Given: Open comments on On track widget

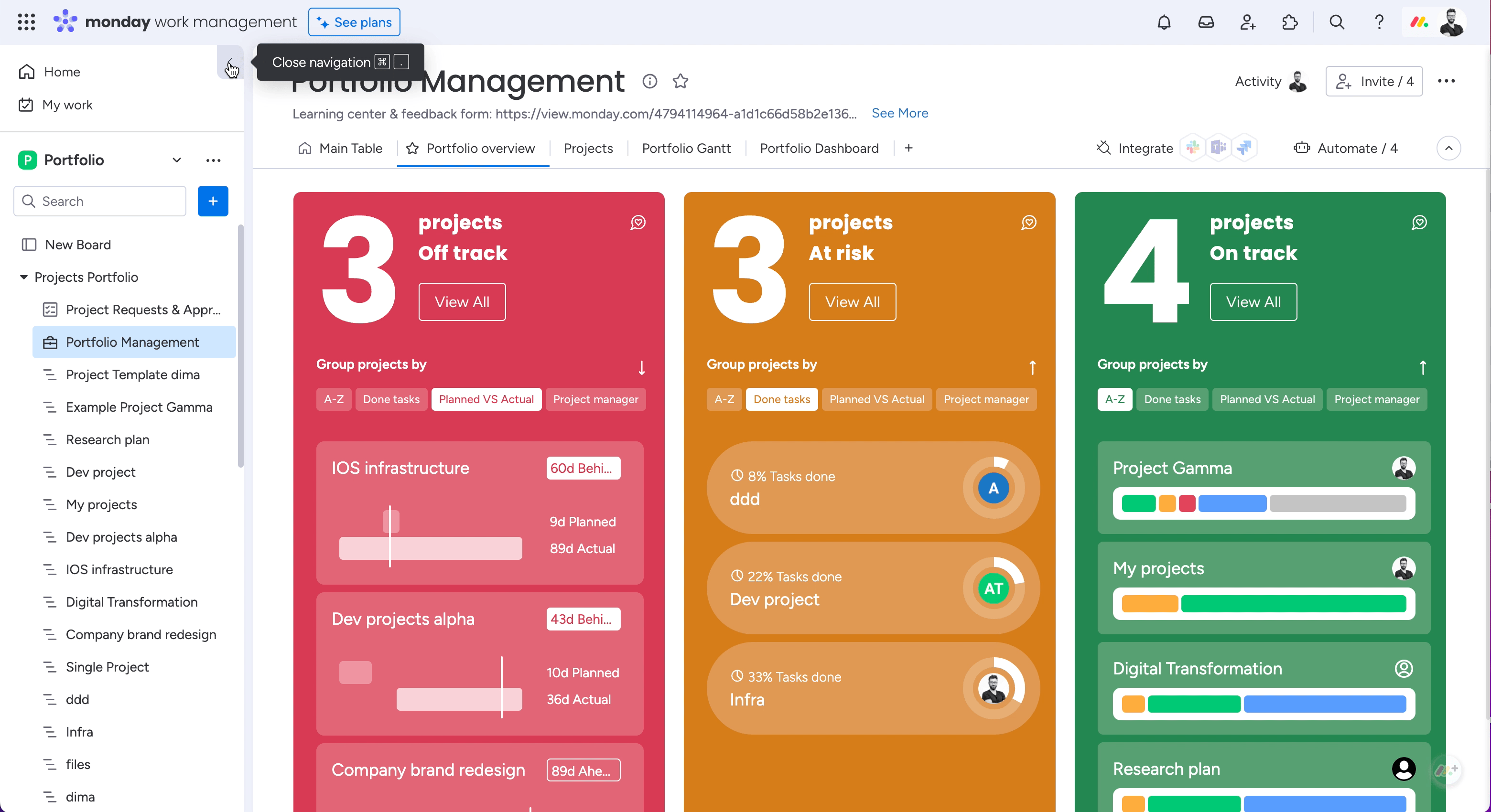Looking at the screenshot, I should 1419,223.
